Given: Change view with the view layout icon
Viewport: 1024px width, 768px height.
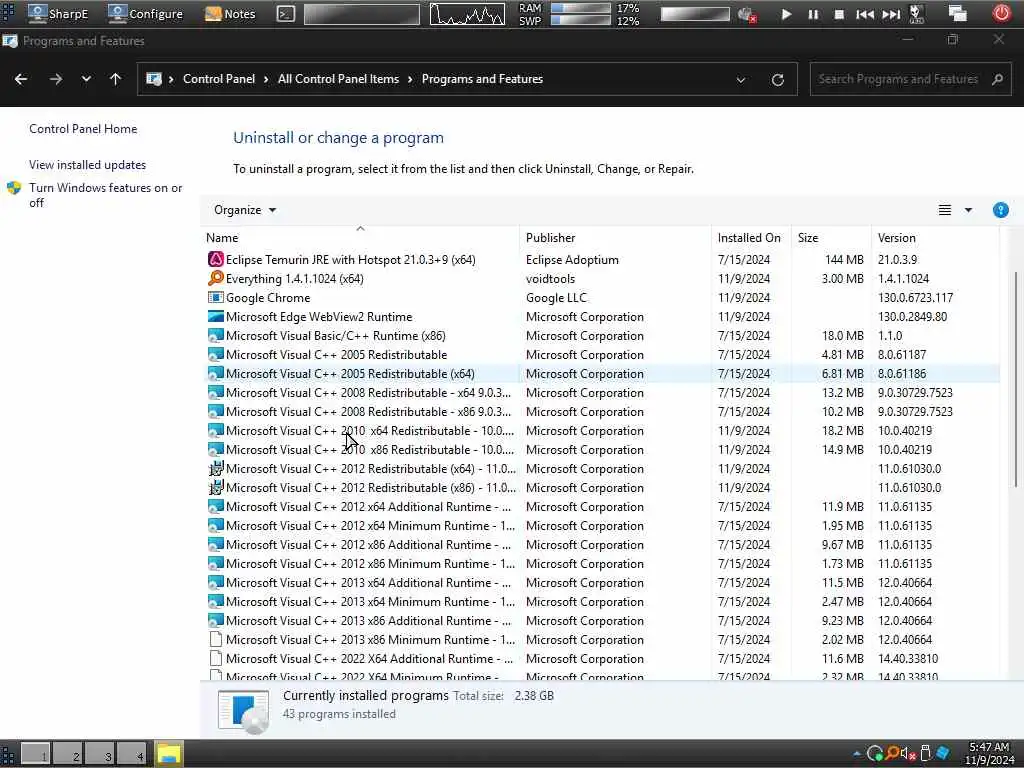Looking at the screenshot, I should 944,210.
